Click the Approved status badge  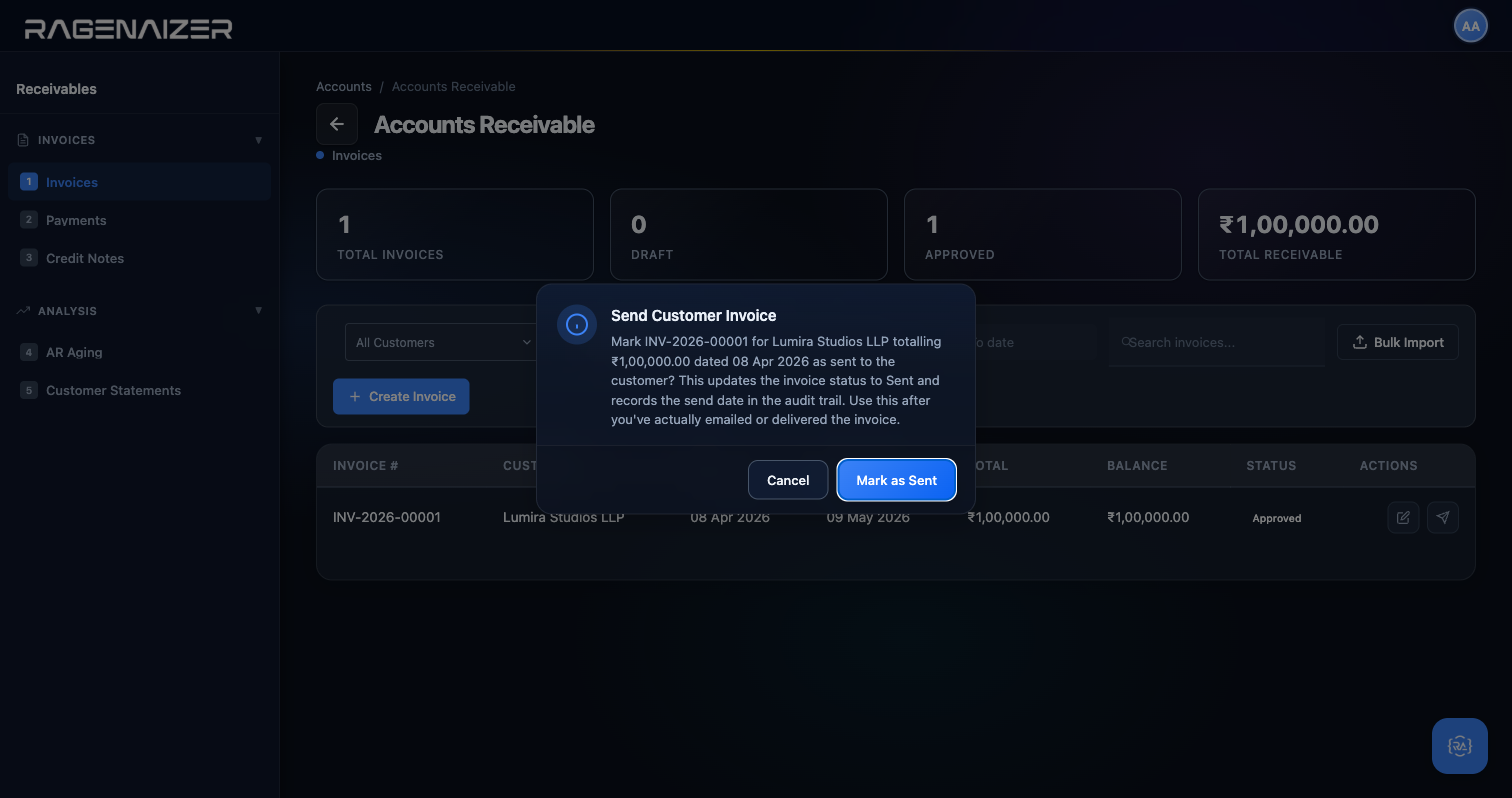pos(1277,518)
